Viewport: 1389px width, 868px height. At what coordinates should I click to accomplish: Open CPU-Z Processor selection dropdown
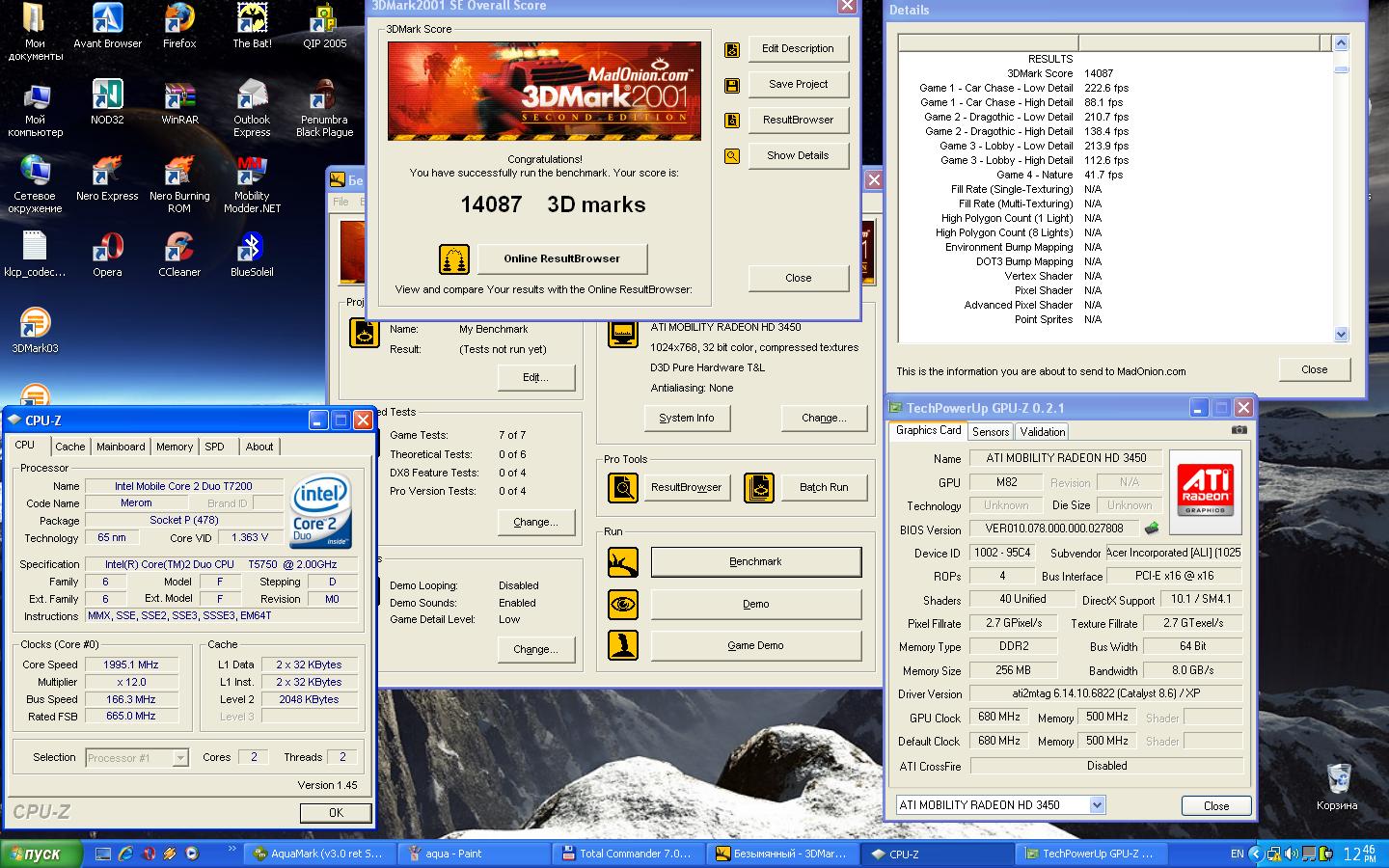[180, 758]
